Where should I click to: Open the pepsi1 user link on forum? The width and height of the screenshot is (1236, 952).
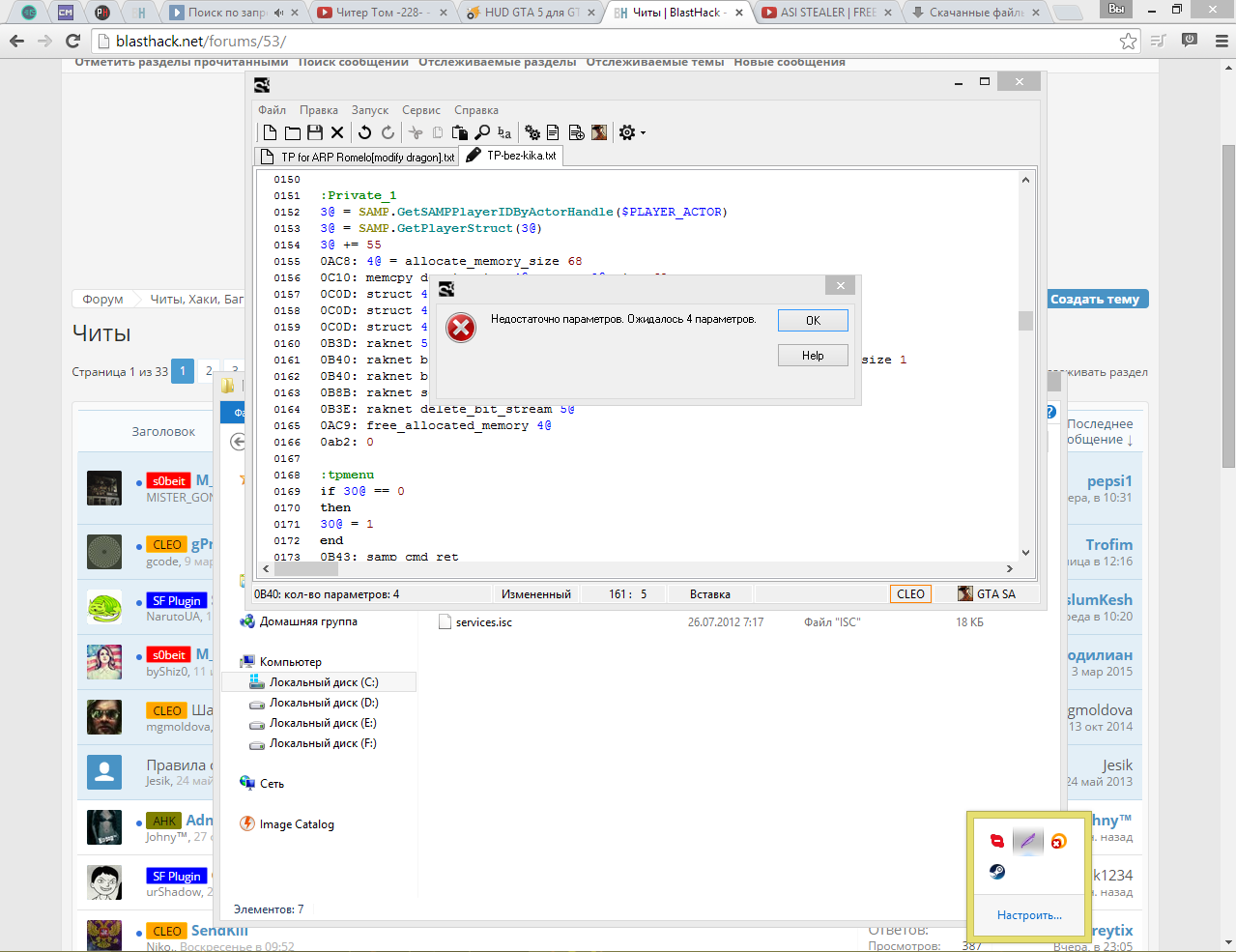click(x=1109, y=481)
